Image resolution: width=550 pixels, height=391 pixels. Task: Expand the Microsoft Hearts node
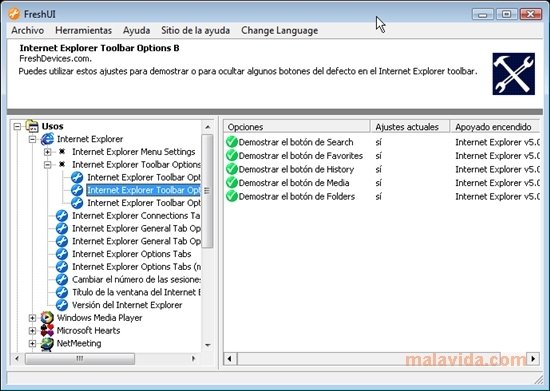point(32,331)
